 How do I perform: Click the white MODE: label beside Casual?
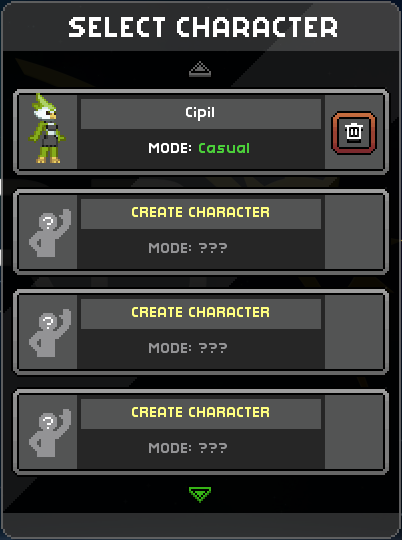[x=170, y=148]
